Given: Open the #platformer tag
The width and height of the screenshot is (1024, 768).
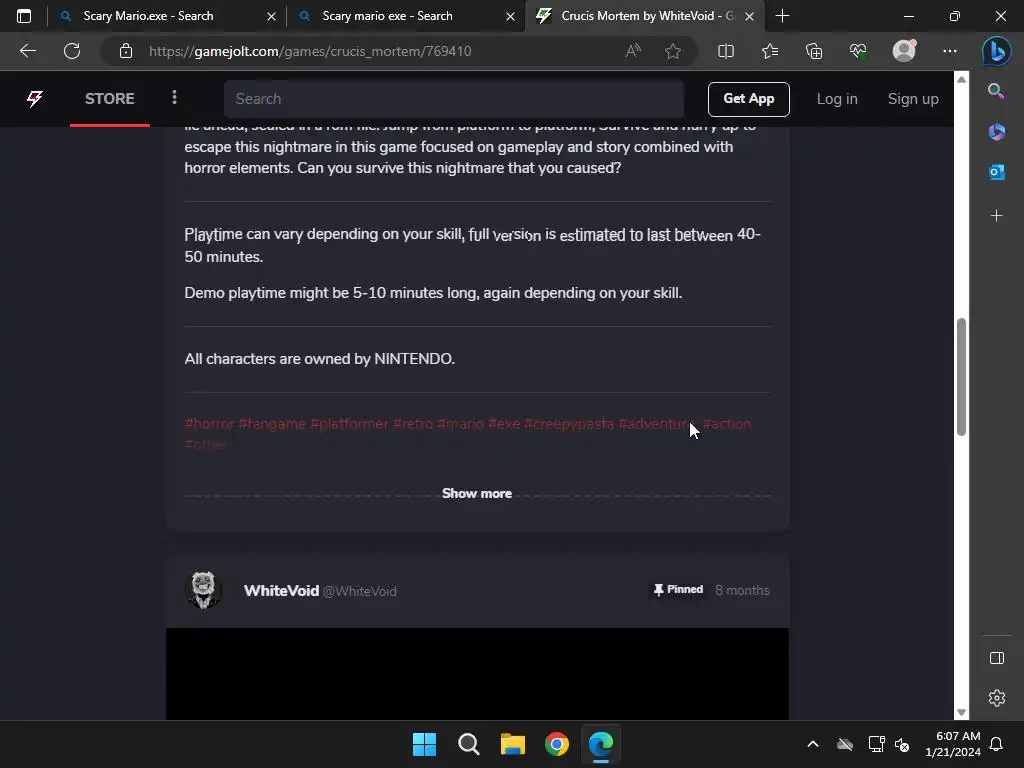Looking at the screenshot, I should pos(349,424).
